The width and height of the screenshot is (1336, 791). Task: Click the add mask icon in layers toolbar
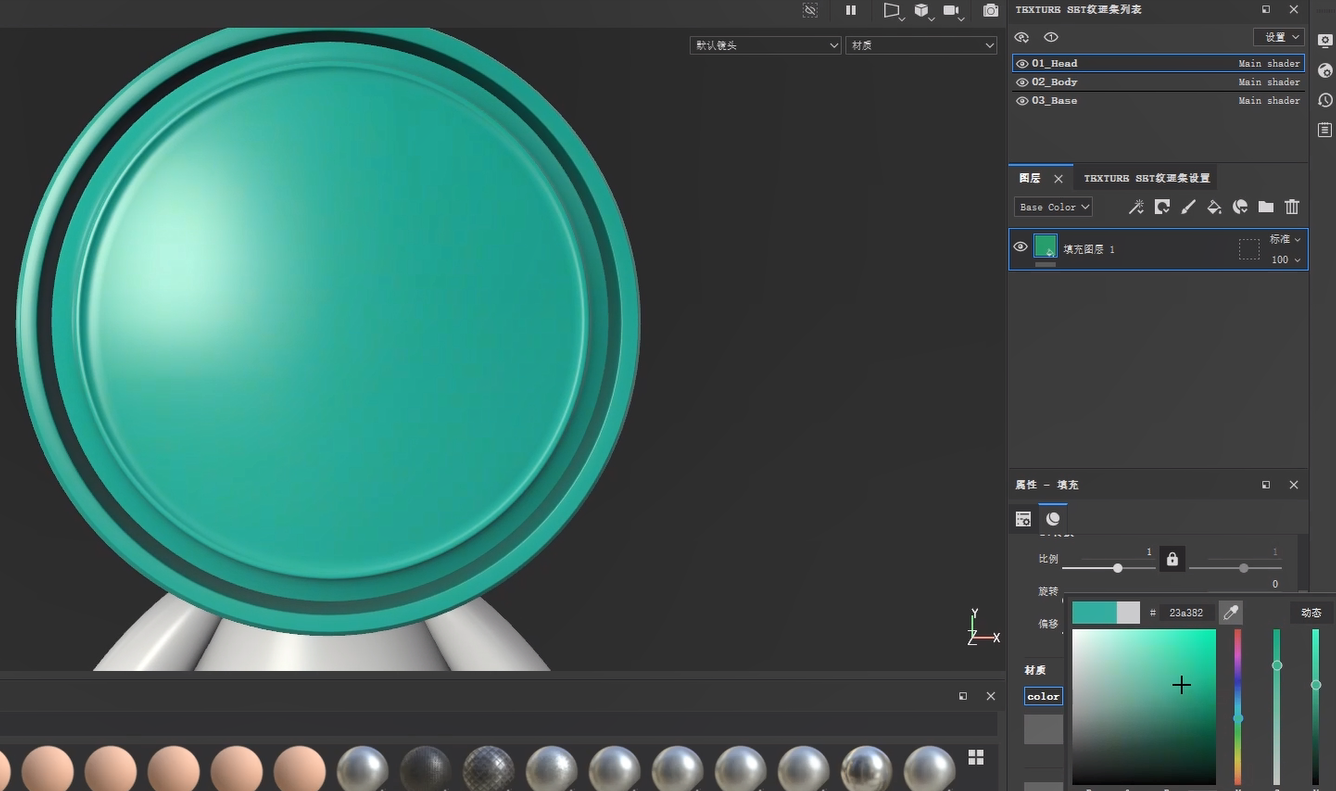(x=1162, y=207)
